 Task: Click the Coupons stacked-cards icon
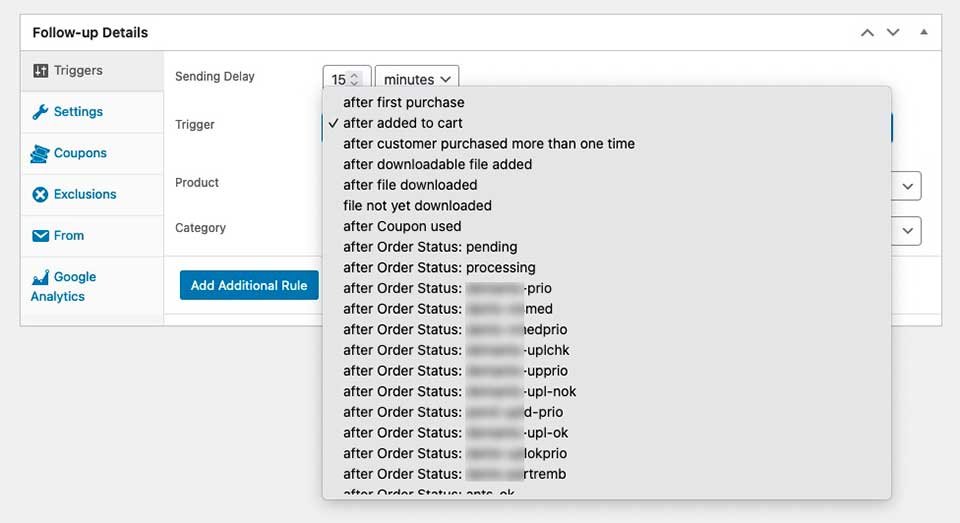tap(40, 154)
